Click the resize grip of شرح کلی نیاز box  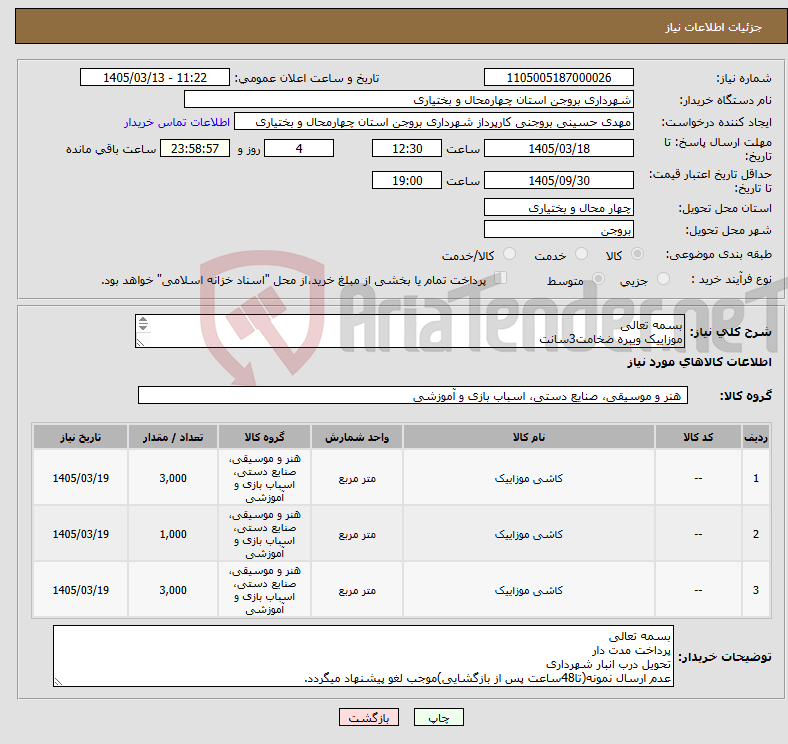pos(140,342)
